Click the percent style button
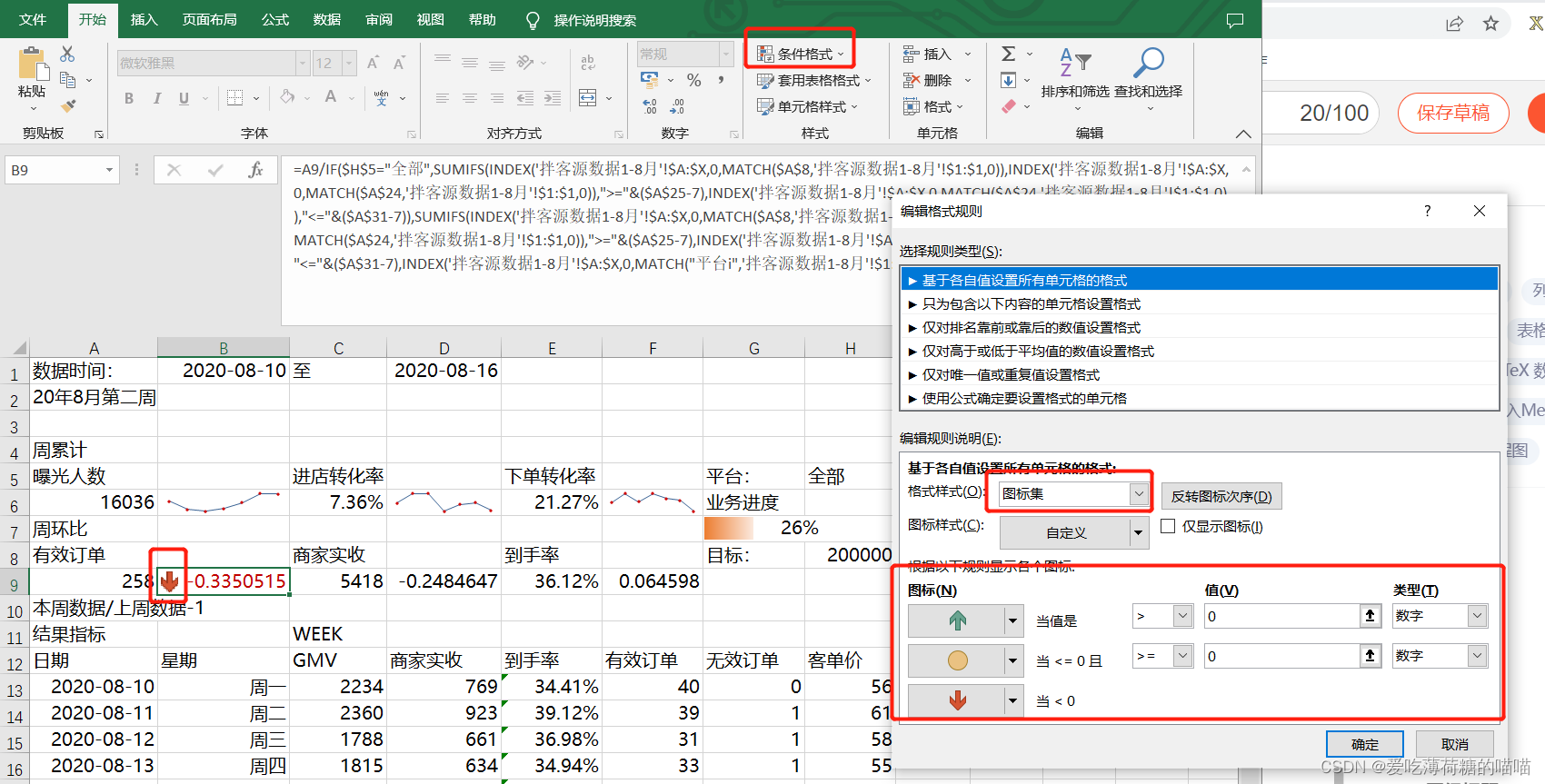 [693, 81]
